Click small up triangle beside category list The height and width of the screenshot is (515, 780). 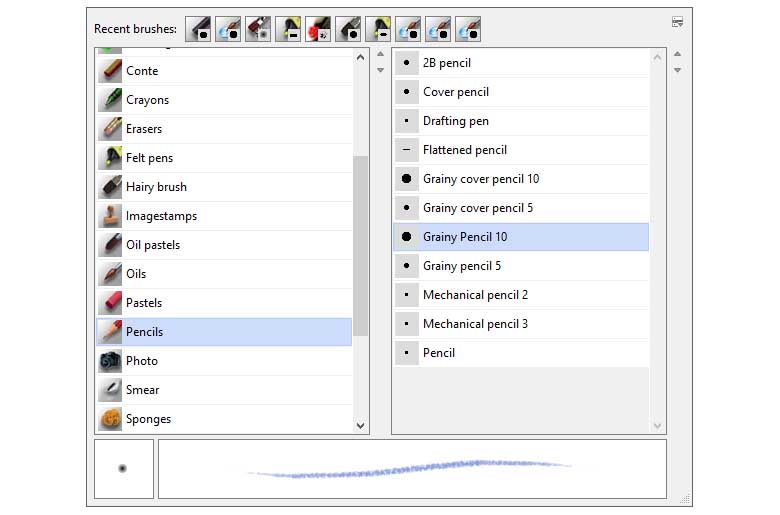click(381, 54)
